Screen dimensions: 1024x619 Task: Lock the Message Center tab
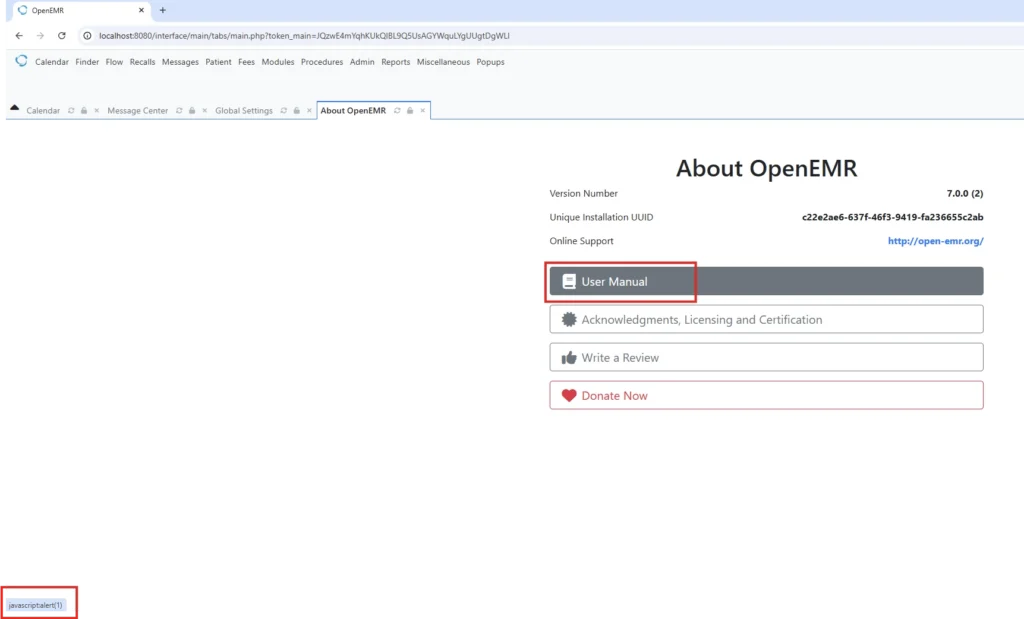click(x=192, y=111)
